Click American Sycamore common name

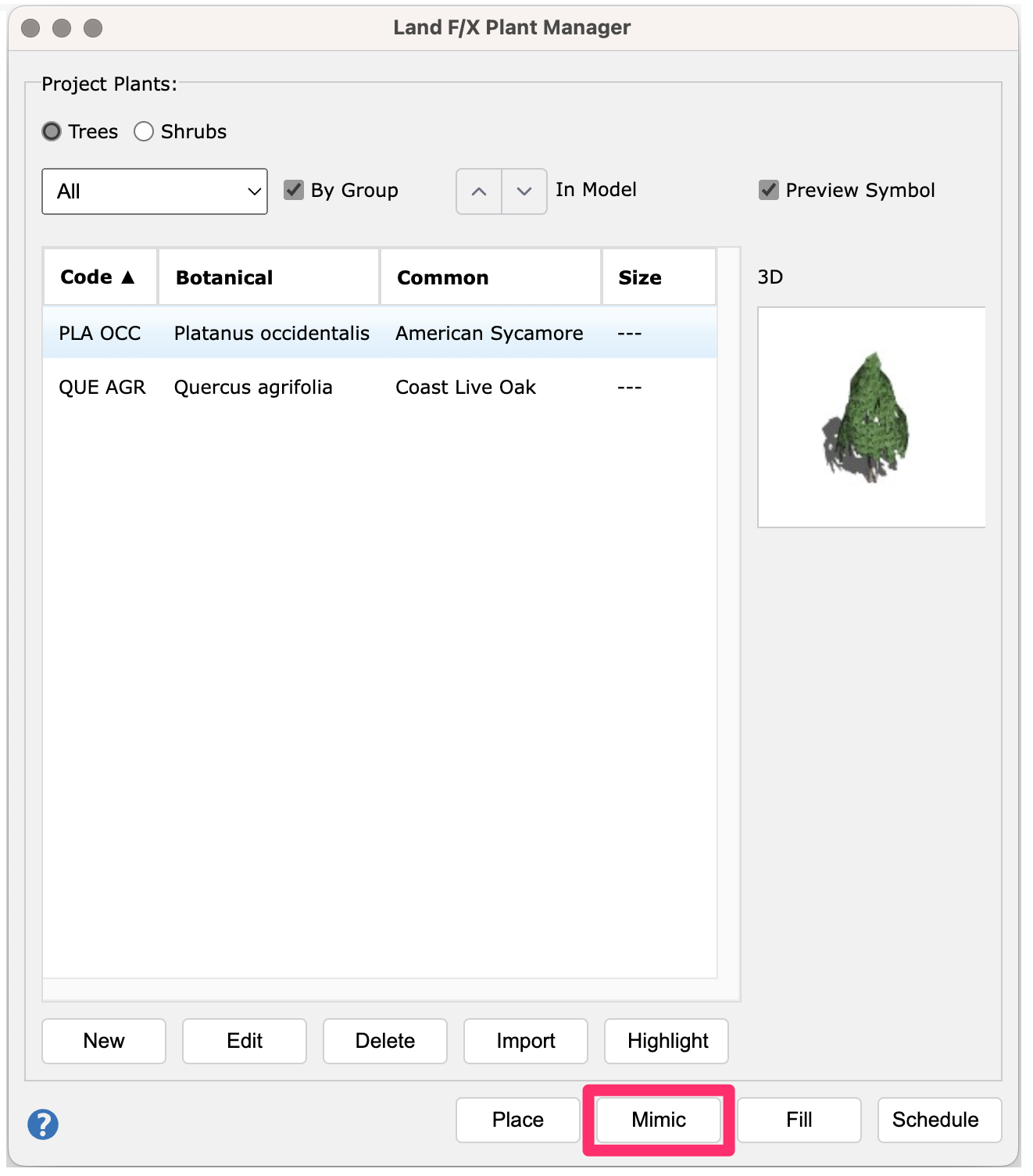[x=489, y=334]
